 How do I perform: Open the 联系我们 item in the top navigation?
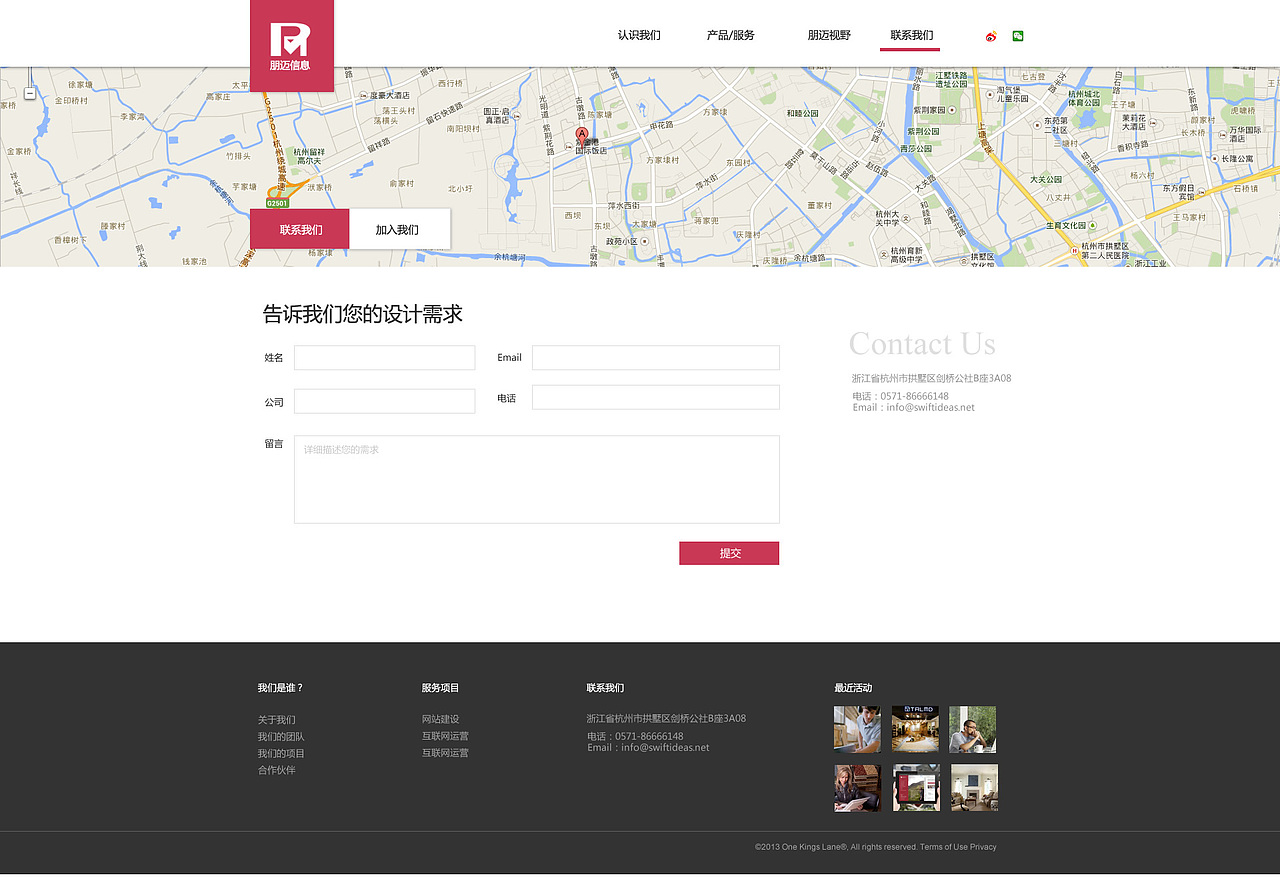coord(911,35)
